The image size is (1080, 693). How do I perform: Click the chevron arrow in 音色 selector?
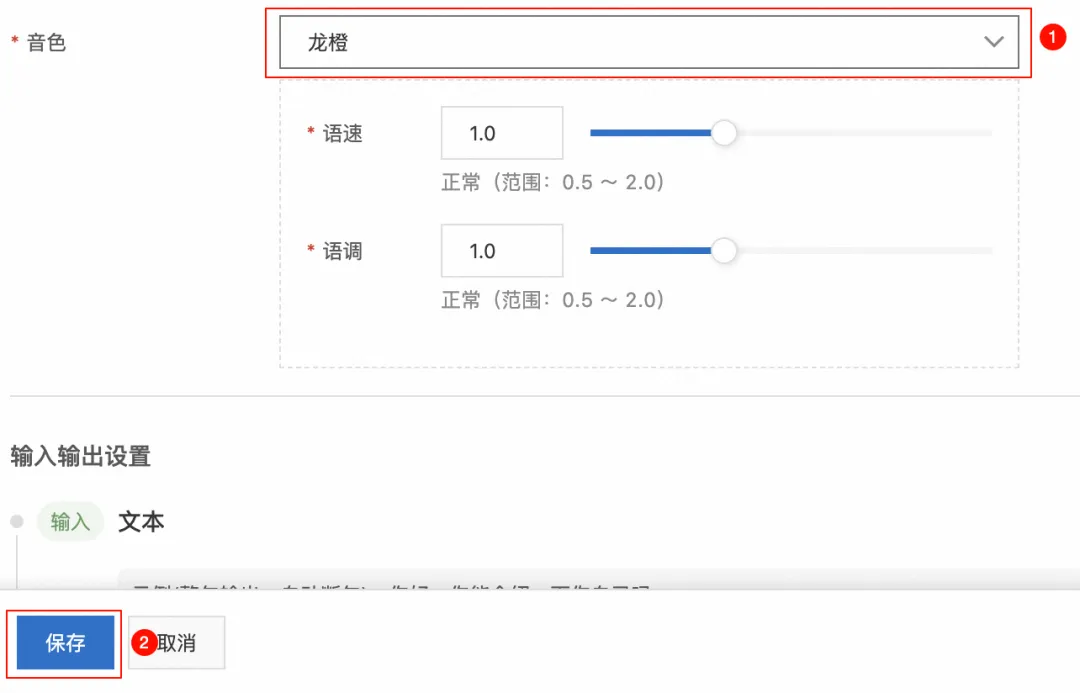(993, 42)
